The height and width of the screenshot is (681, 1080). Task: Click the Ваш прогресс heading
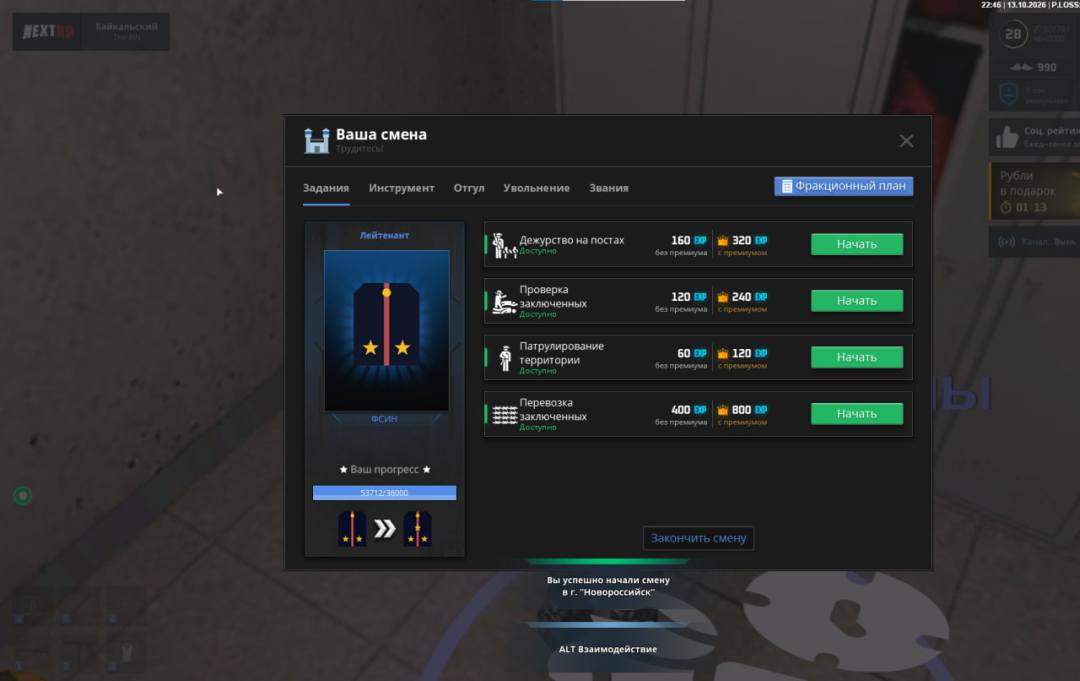click(384, 470)
